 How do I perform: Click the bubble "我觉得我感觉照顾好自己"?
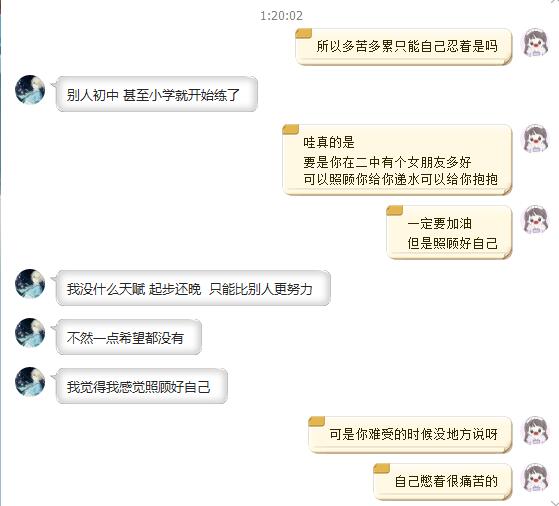(142, 386)
